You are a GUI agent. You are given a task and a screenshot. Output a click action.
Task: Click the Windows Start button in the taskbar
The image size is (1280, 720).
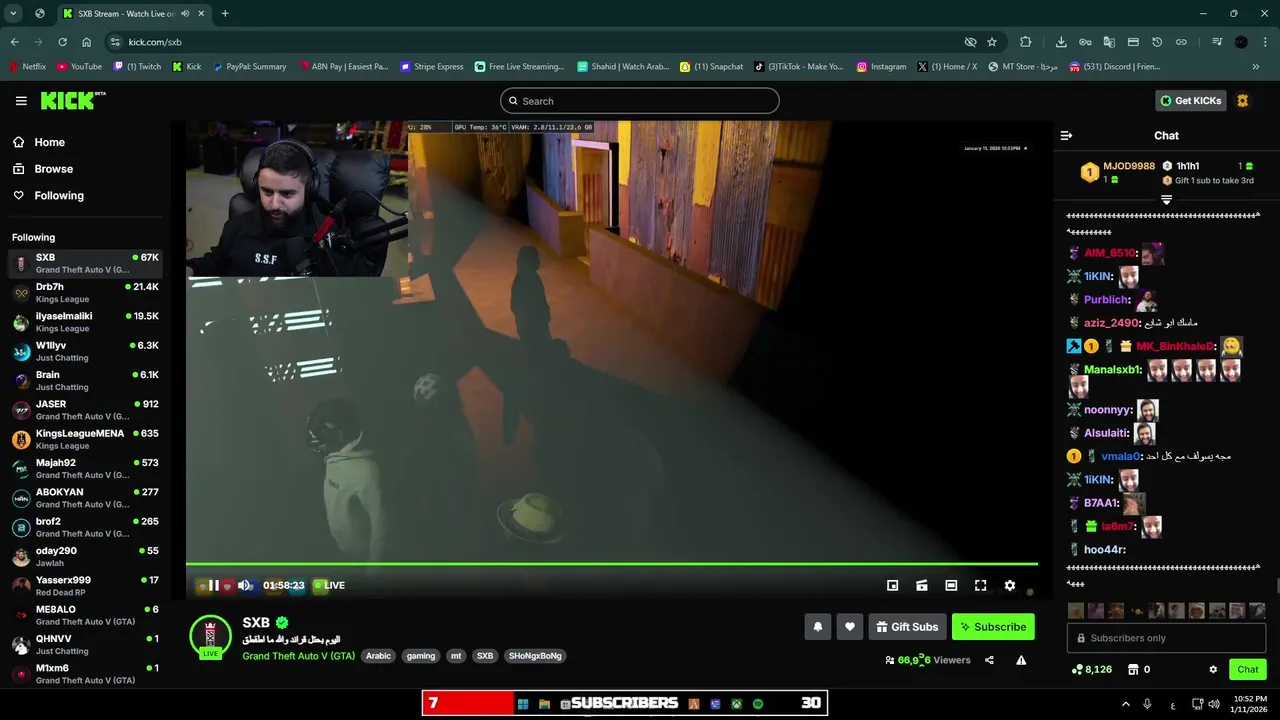522,704
